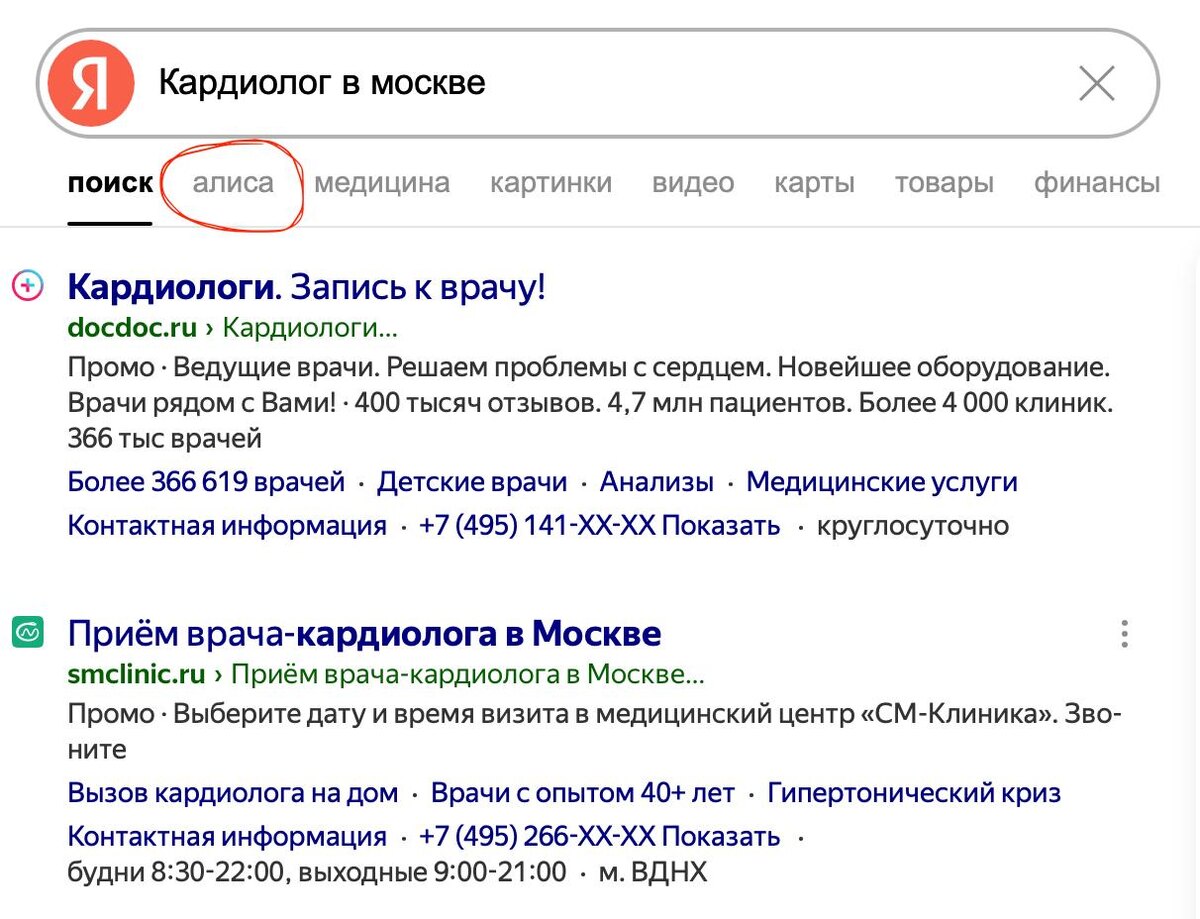Focus the search field with 'Кардиолог в москве'
This screenshot has width=1200, height=919.
tap(600, 83)
